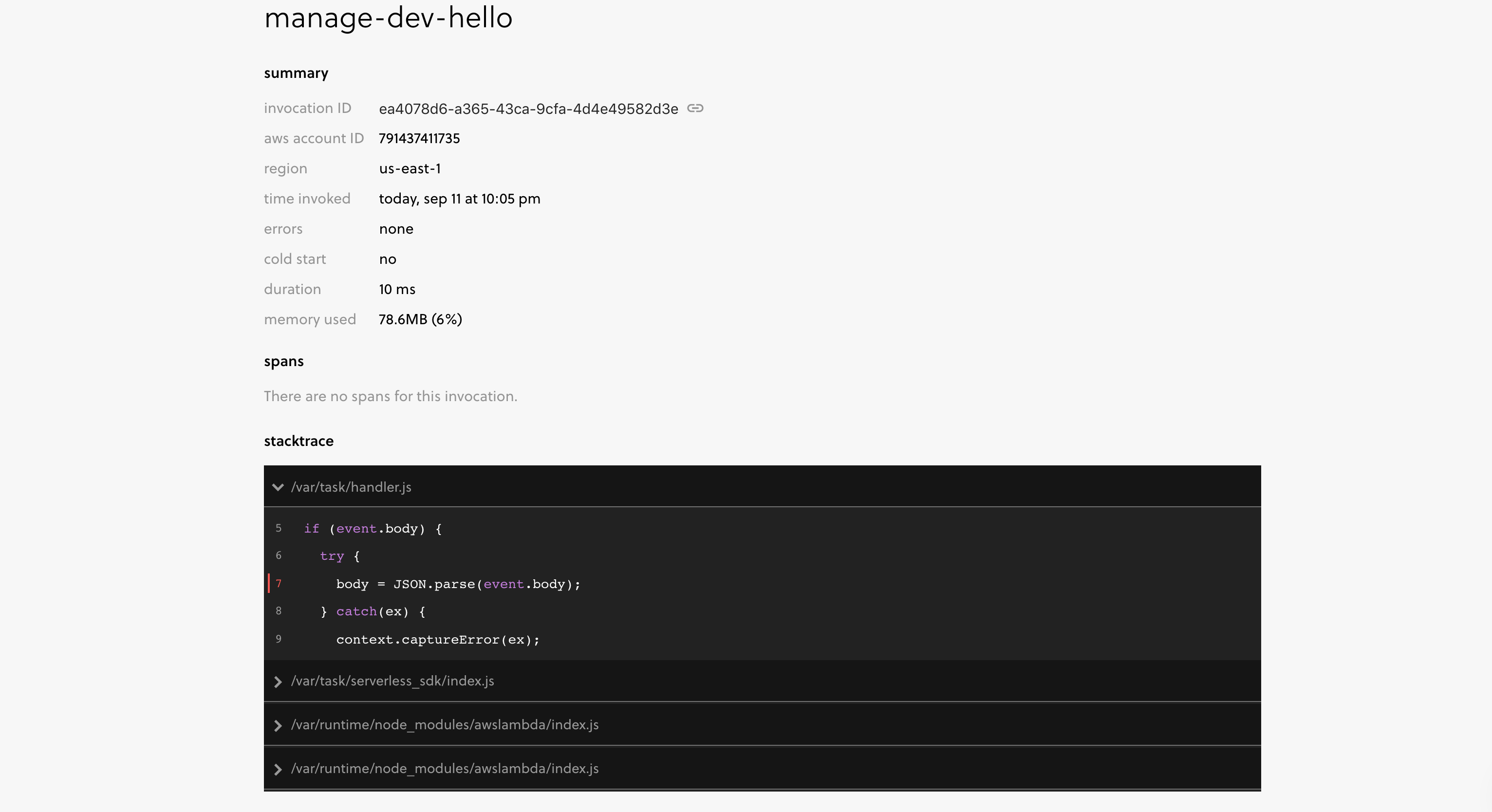Select the invocation ID text ea4078d6

pos(528,108)
